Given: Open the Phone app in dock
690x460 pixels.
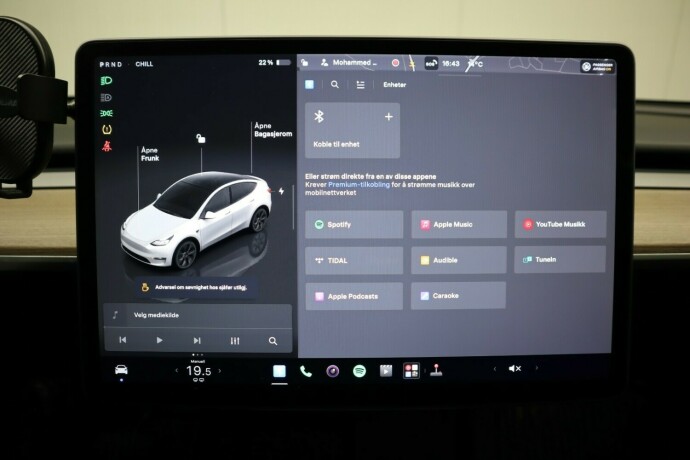Looking at the screenshot, I should tap(305, 372).
